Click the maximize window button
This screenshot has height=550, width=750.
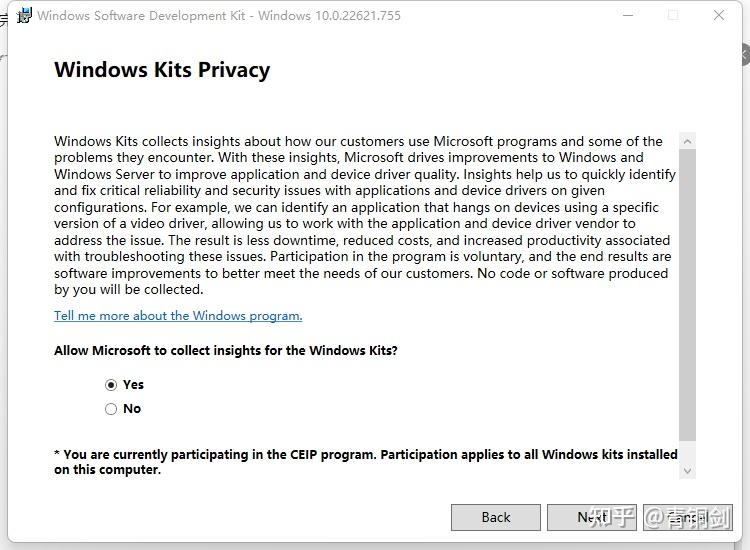(x=673, y=15)
